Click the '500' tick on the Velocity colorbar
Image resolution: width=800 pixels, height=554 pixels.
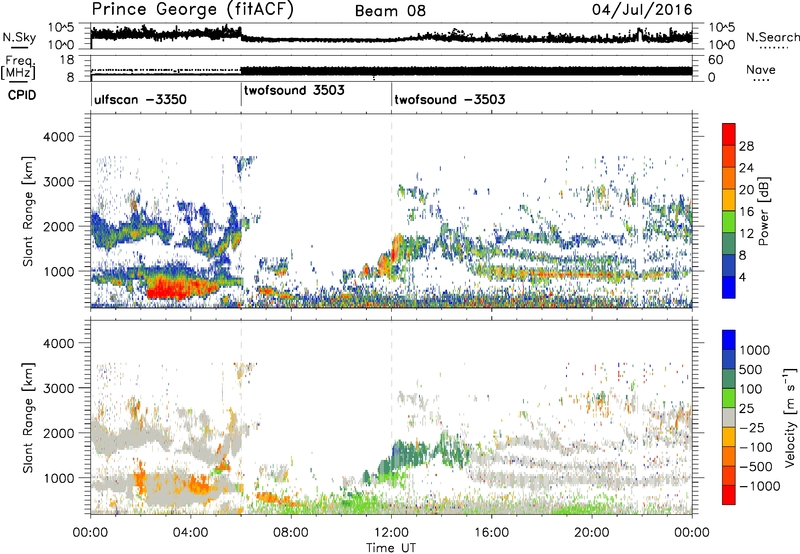pyautogui.click(x=751, y=370)
